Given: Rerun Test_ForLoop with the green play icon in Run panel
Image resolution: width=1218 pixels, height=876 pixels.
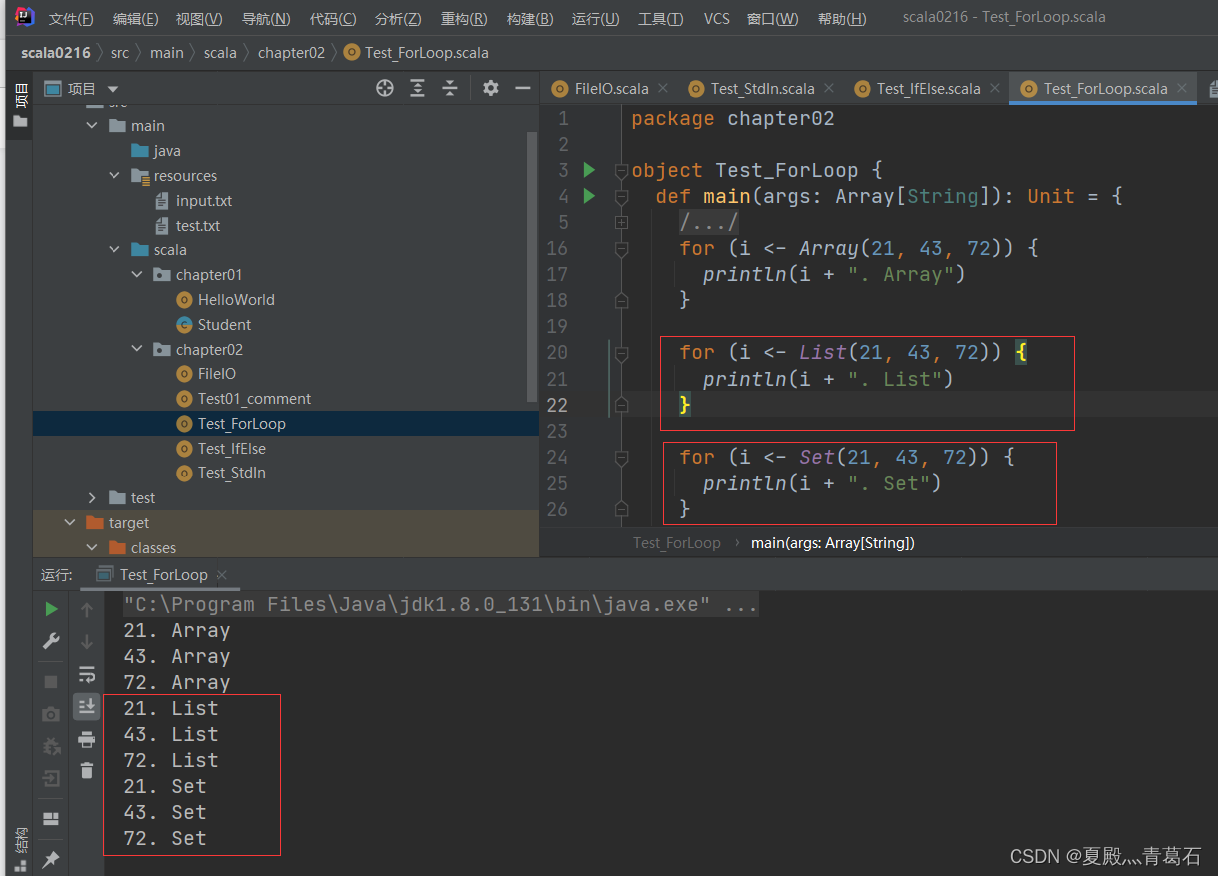Looking at the screenshot, I should click(x=51, y=609).
